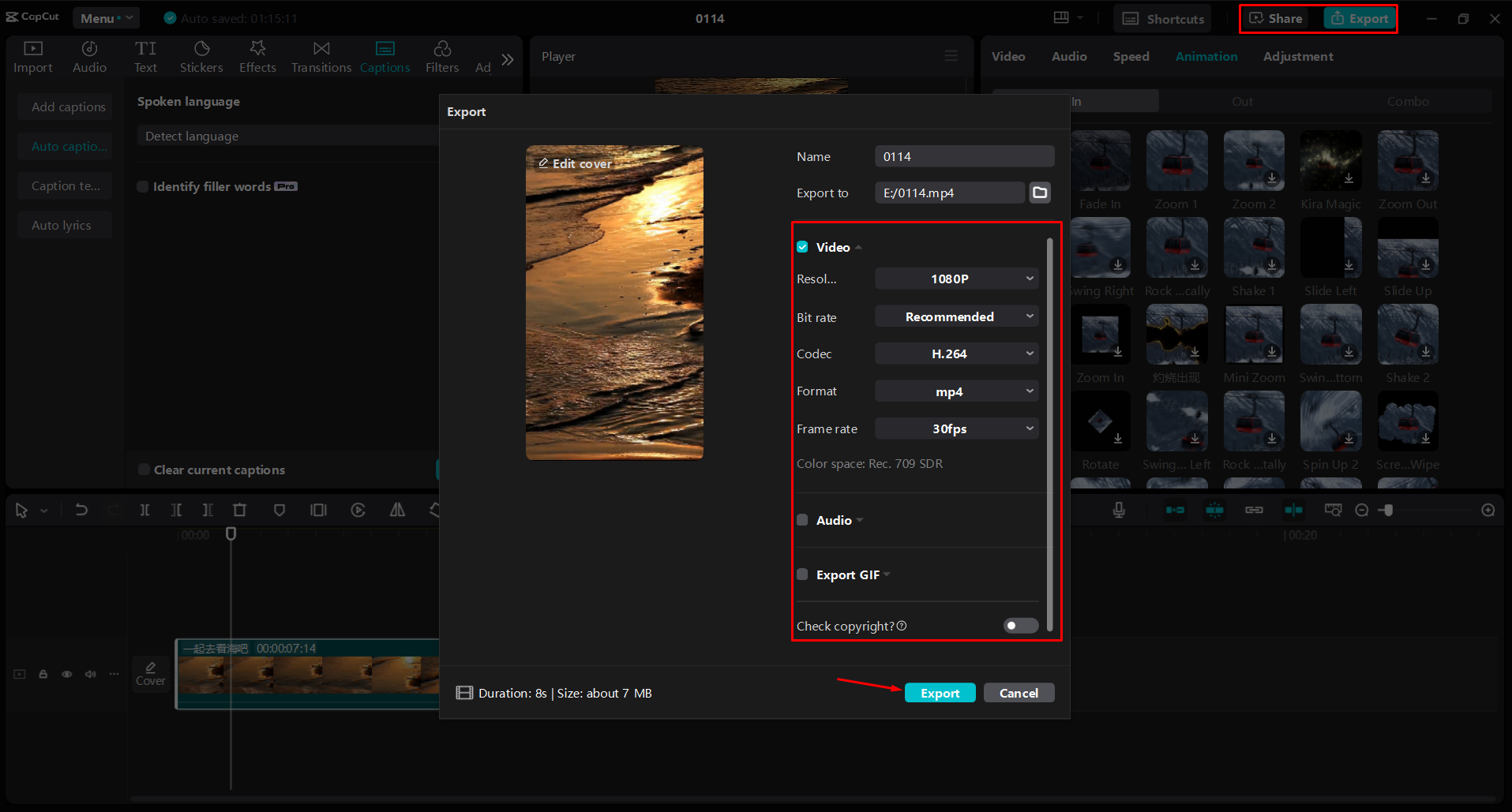Open the folder browser next to Export to
This screenshot has height=812, width=1512.
1039,192
